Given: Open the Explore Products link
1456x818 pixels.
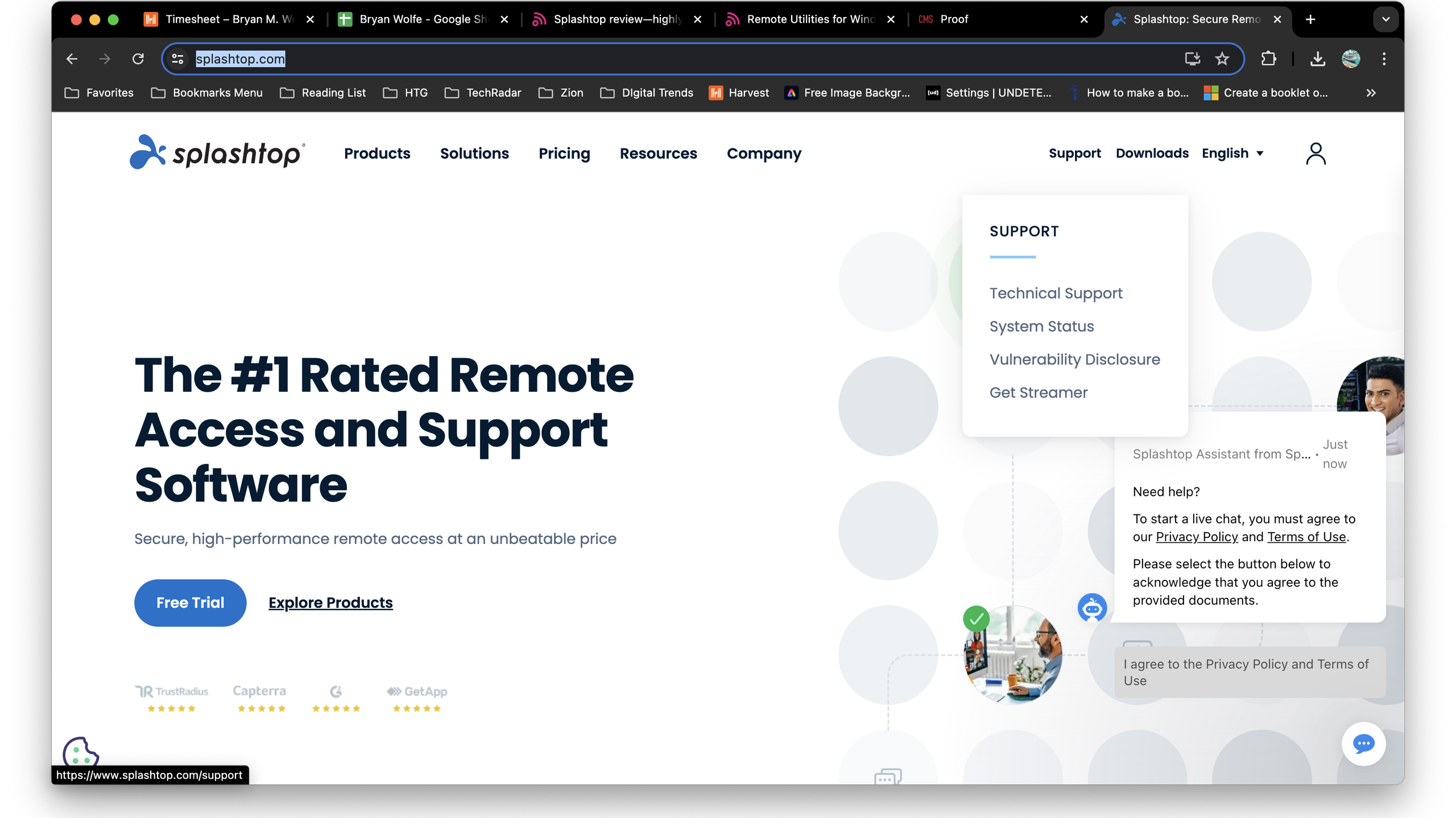Looking at the screenshot, I should pos(330,603).
